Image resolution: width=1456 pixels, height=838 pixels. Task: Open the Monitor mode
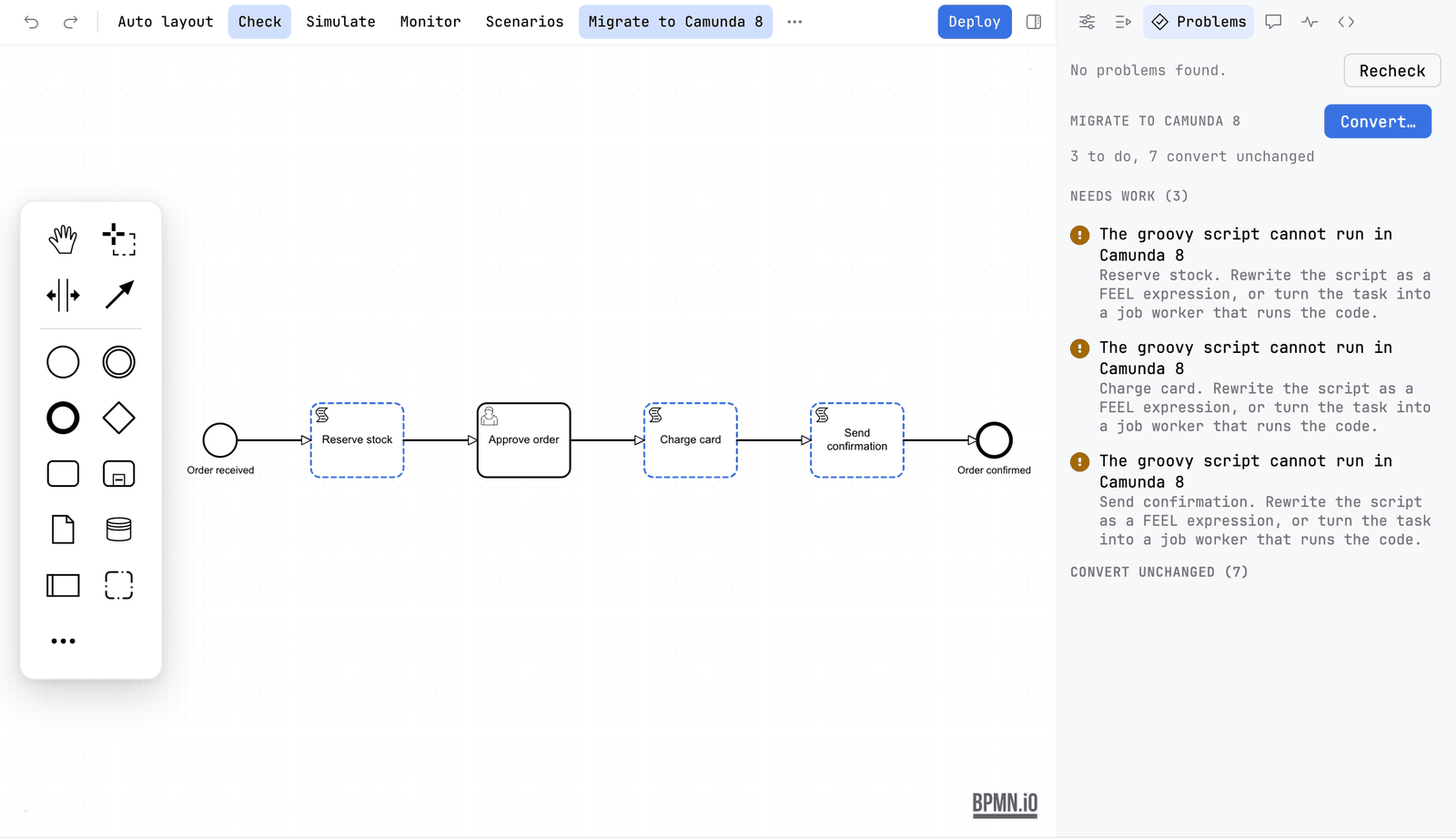click(x=430, y=22)
